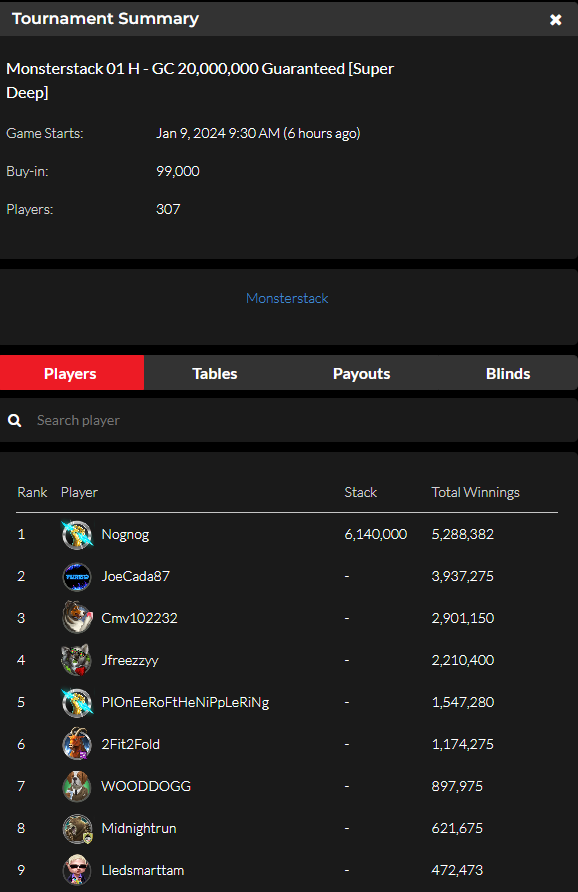578x892 pixels.
Task: Click winnings value 621,675
Action: tap(457, 828)
